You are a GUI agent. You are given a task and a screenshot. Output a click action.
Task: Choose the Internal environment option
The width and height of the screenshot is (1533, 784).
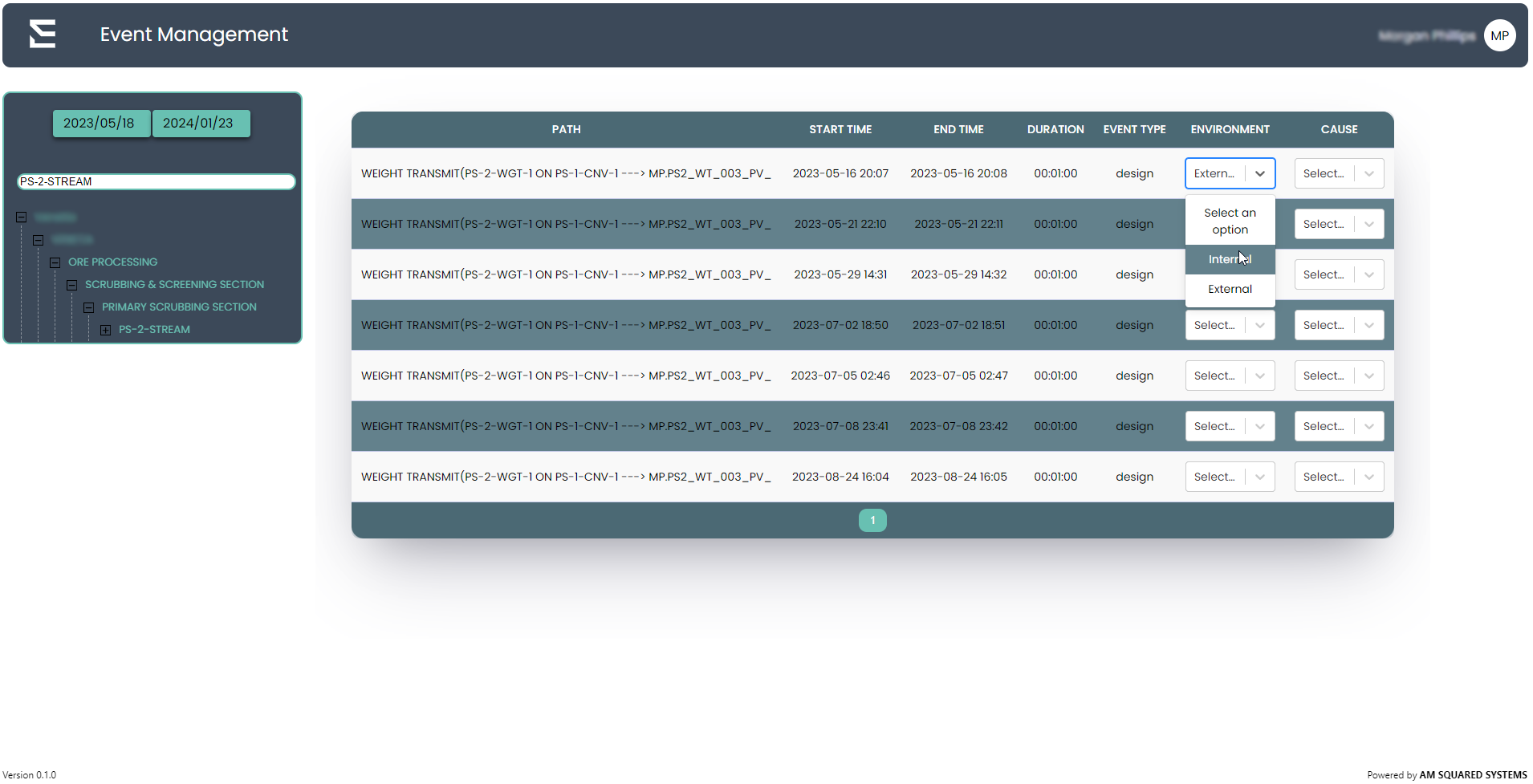click(x=1229, y=260)
